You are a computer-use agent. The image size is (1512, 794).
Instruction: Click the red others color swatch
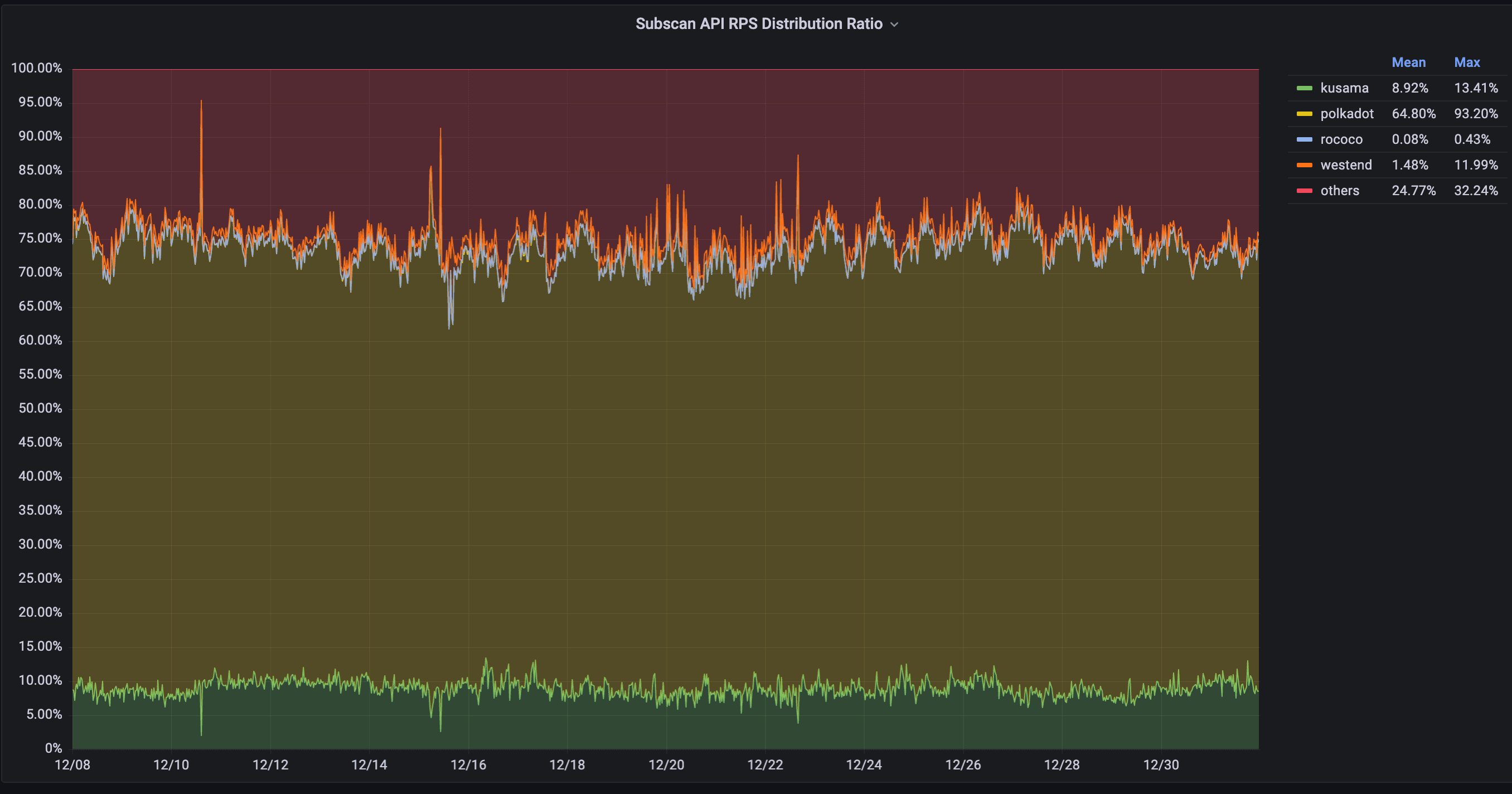(x=1303, y=191)
